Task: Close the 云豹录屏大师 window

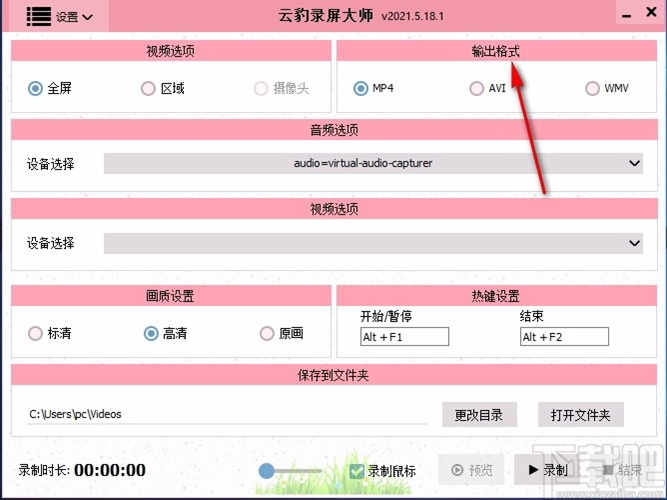Action: pyautogui.click(x=651, y=12)
